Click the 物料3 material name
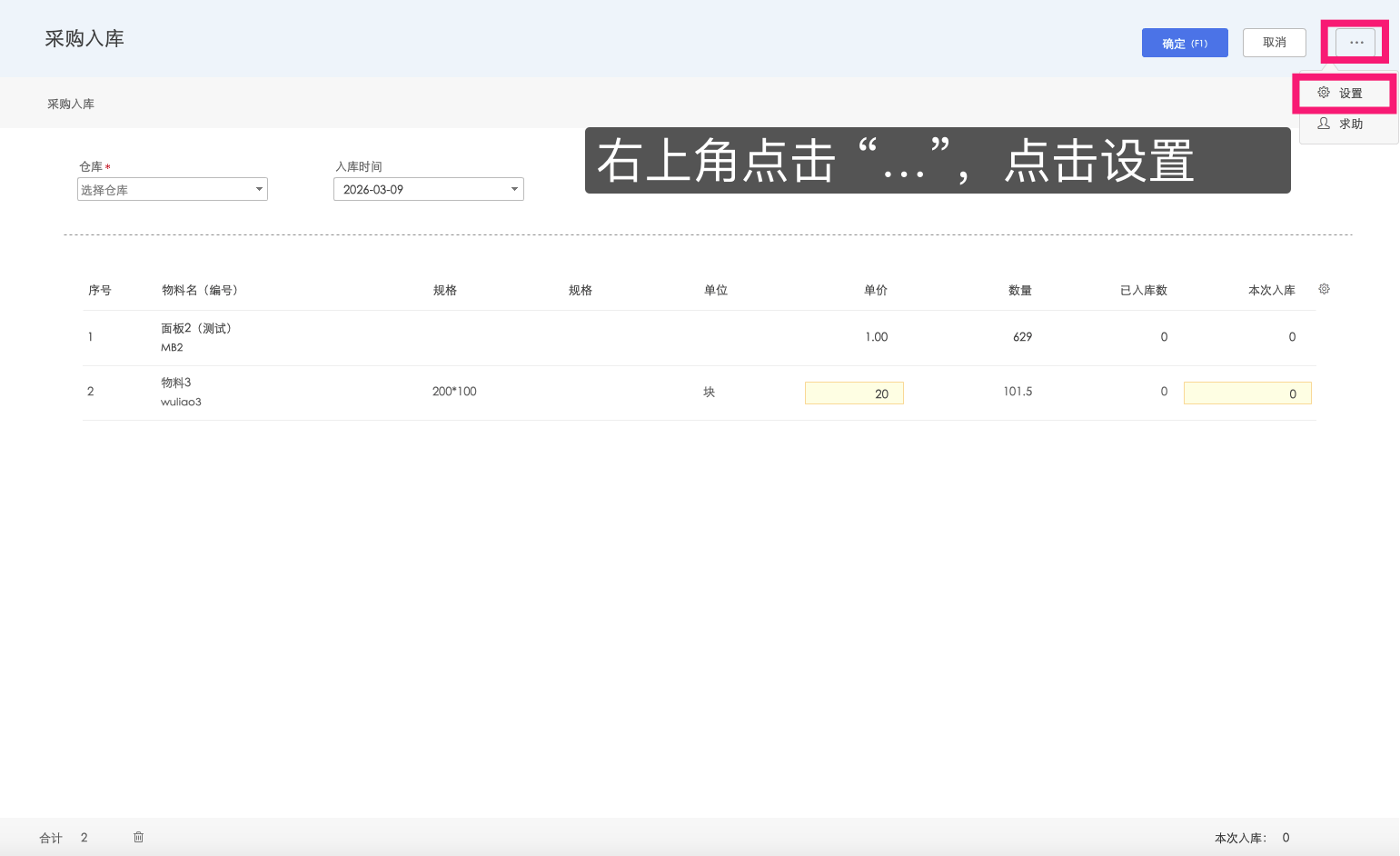This screenshot has height=856, width=1400. click(176, 382)
